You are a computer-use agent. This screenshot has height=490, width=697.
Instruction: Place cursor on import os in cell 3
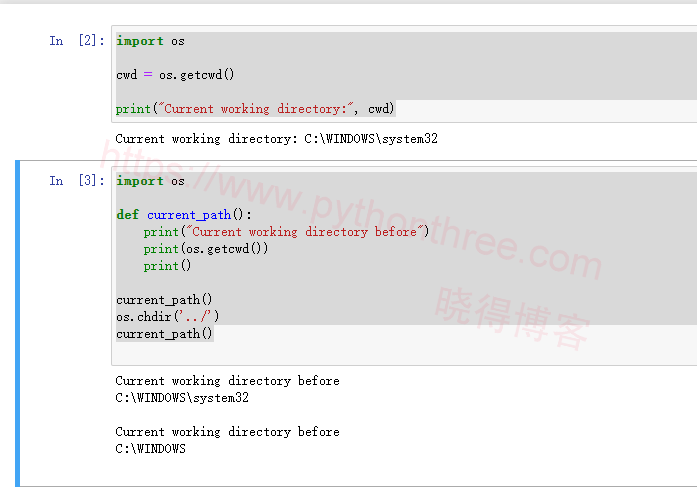[150, 181]
